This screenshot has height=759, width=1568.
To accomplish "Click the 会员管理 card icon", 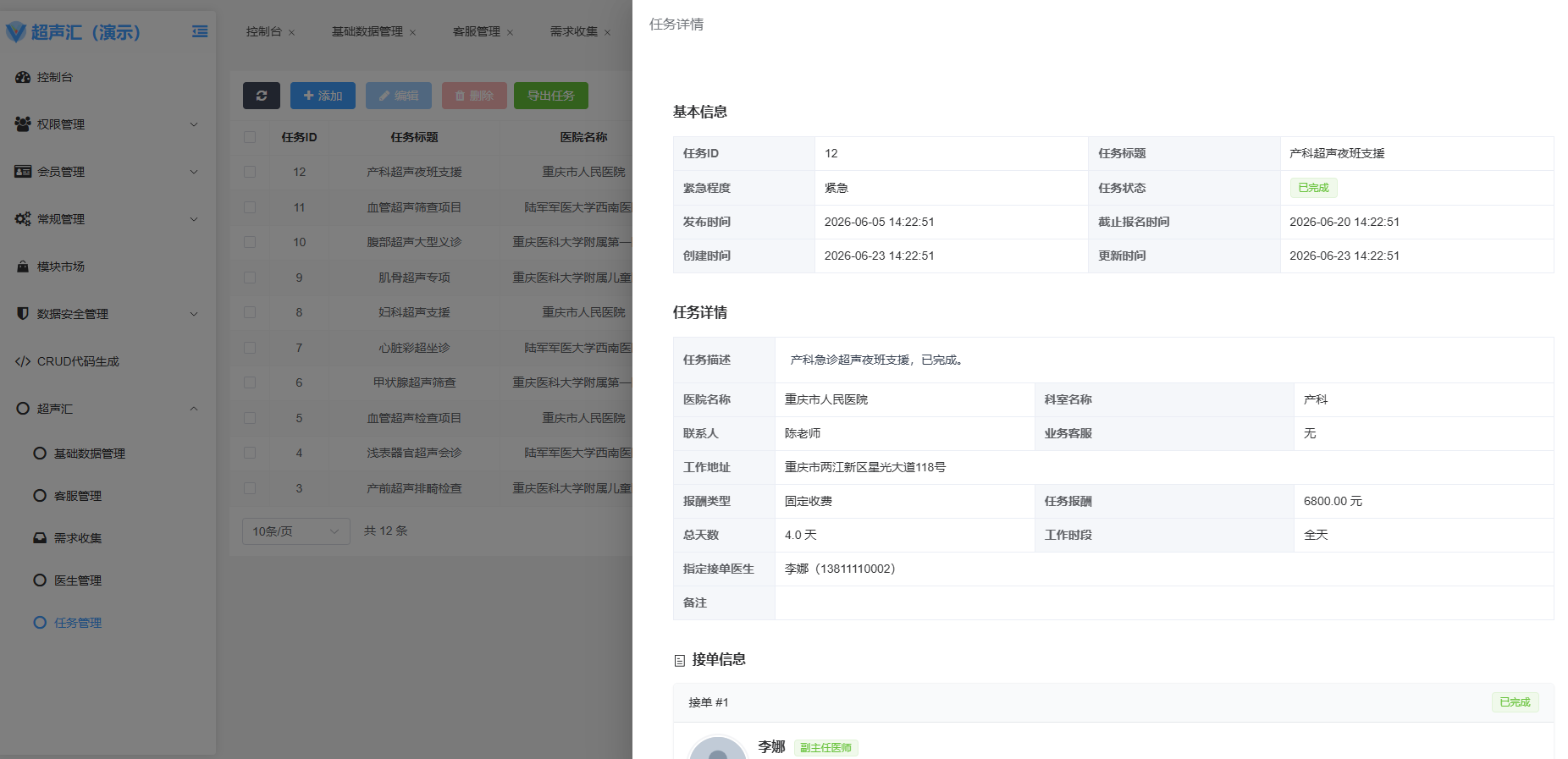I will pos(23,172).
